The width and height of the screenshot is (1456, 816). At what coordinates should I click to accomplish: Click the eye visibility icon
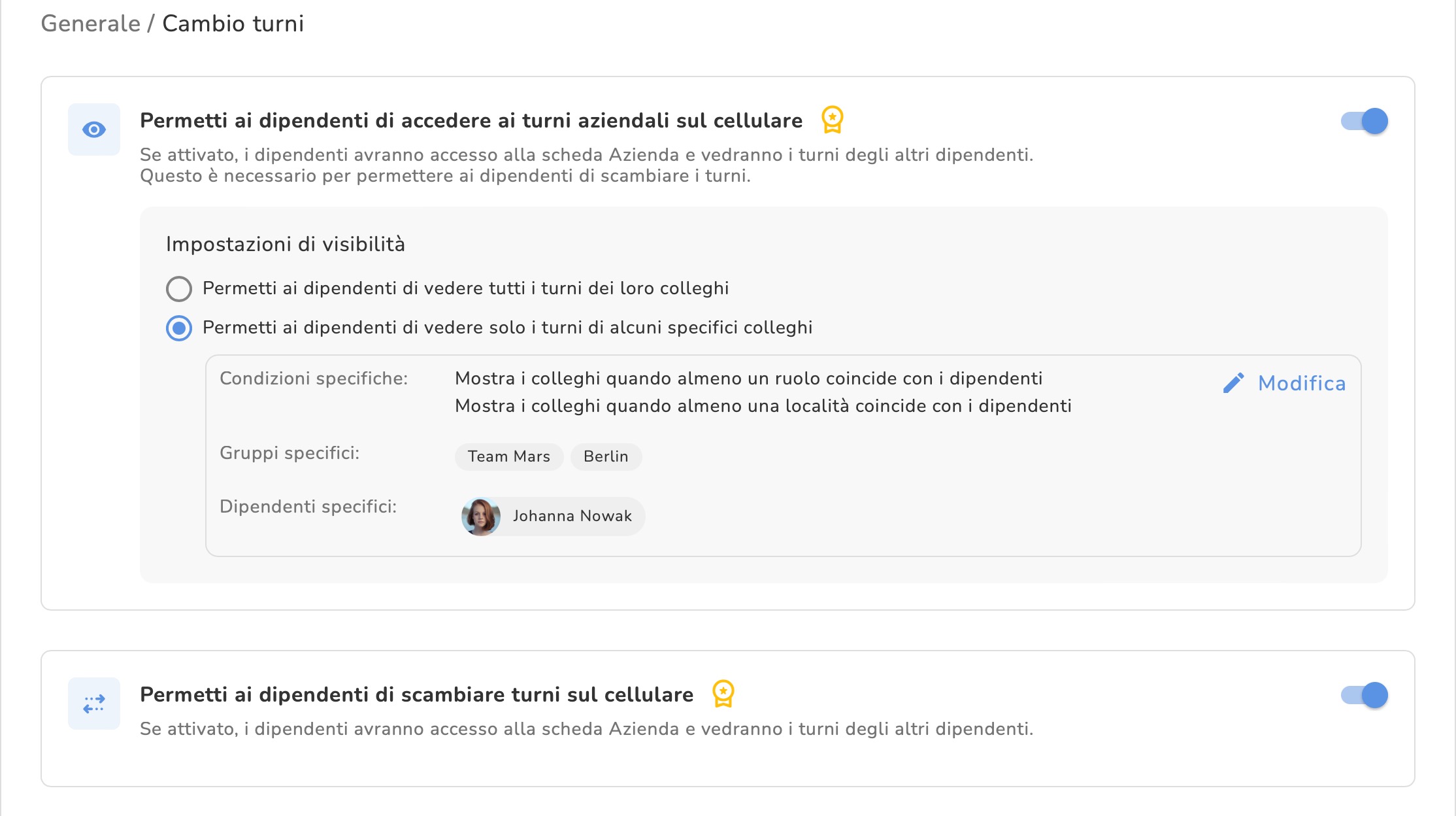pyautogui.click(x=94, y=129)
